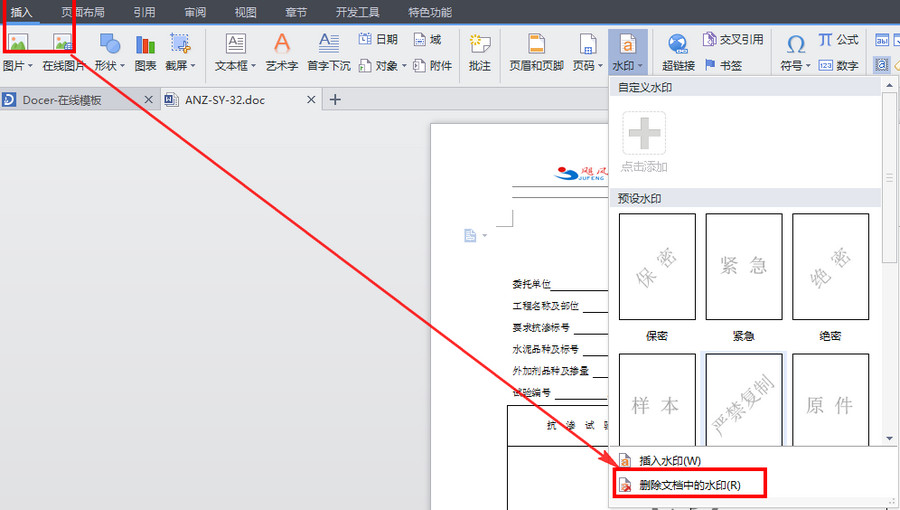Insert 日期 date field
900x510 pixels.
(378, 39)
